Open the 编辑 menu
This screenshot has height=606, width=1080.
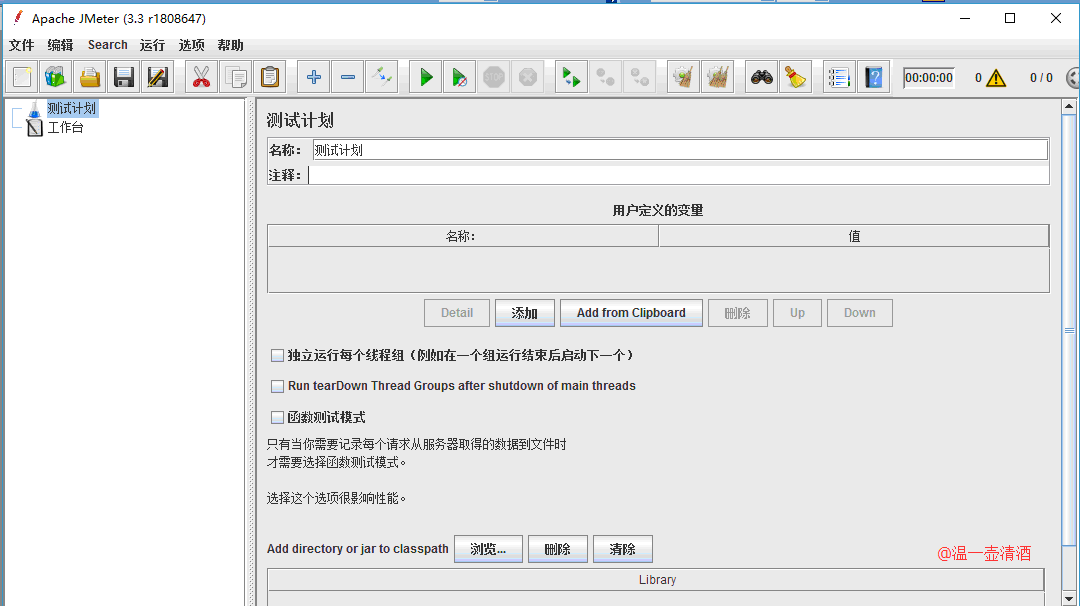[x=61, y=45]
